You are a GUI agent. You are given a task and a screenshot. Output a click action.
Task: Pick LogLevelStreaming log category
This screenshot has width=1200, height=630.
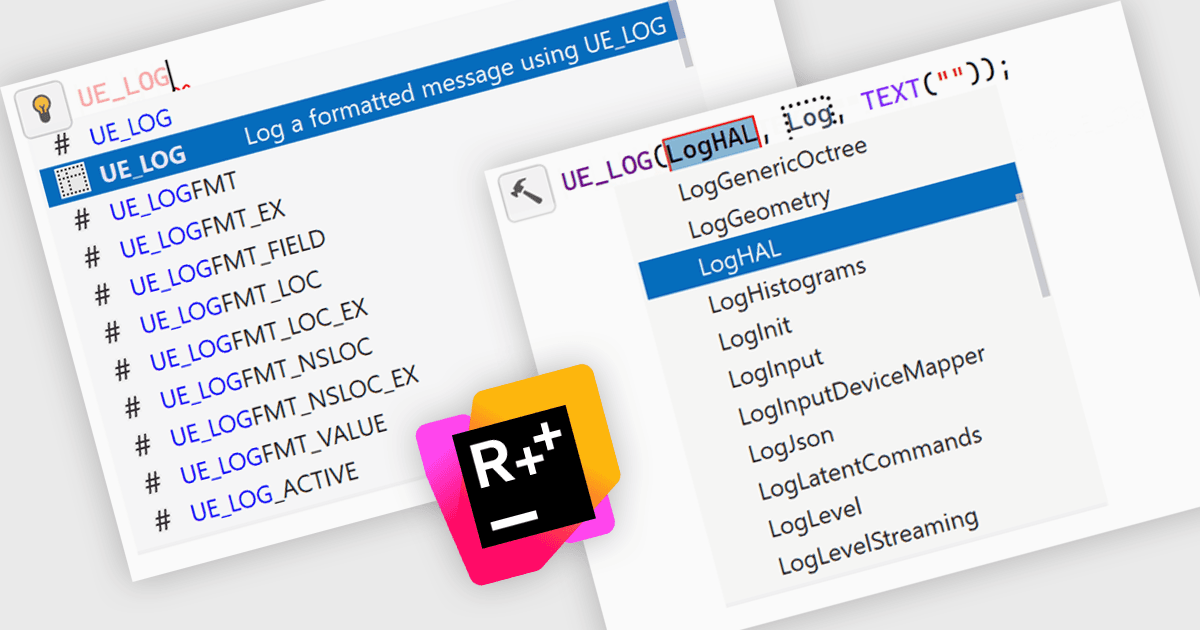tap(878, 542)
